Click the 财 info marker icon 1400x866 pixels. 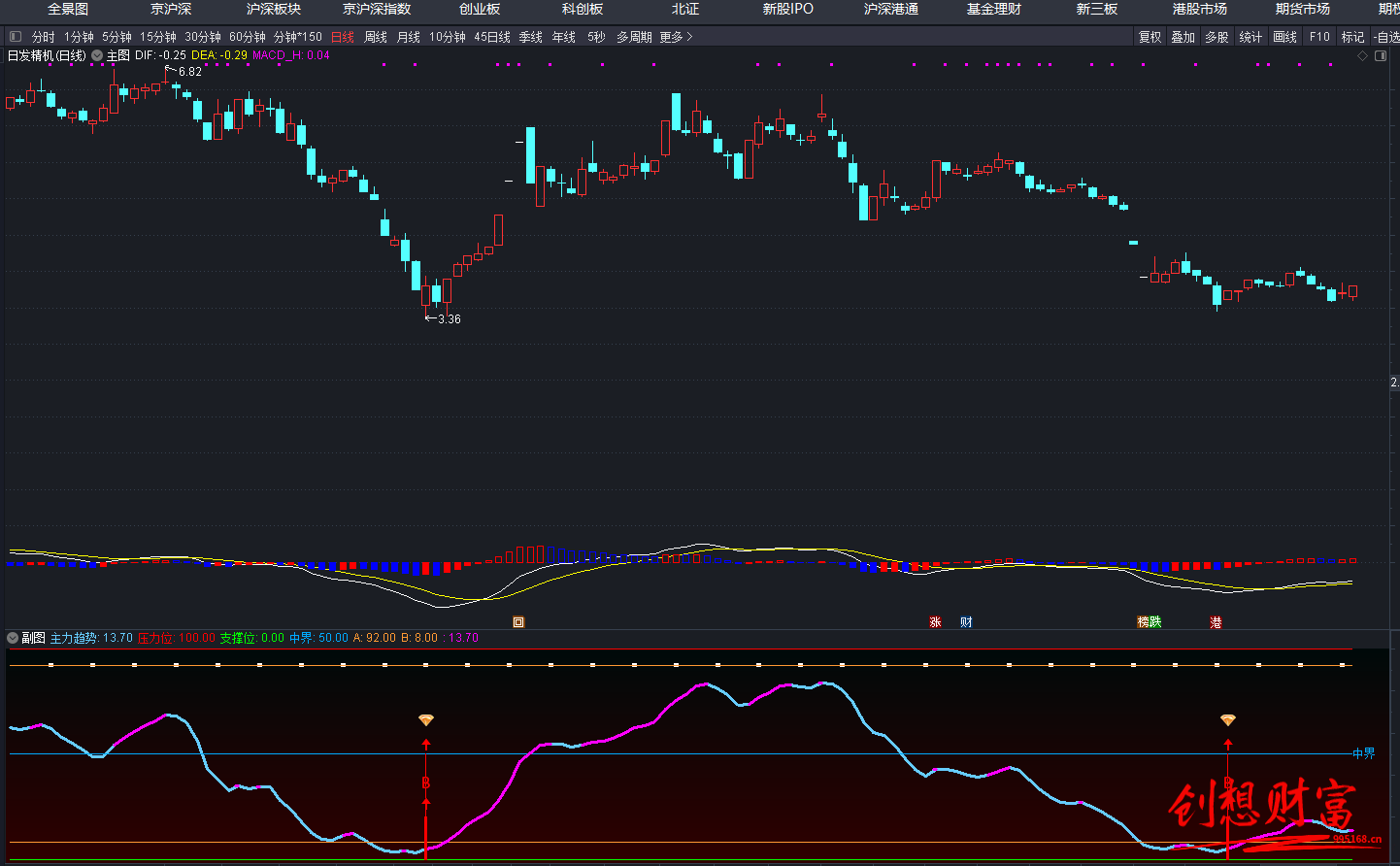(966, 622)
